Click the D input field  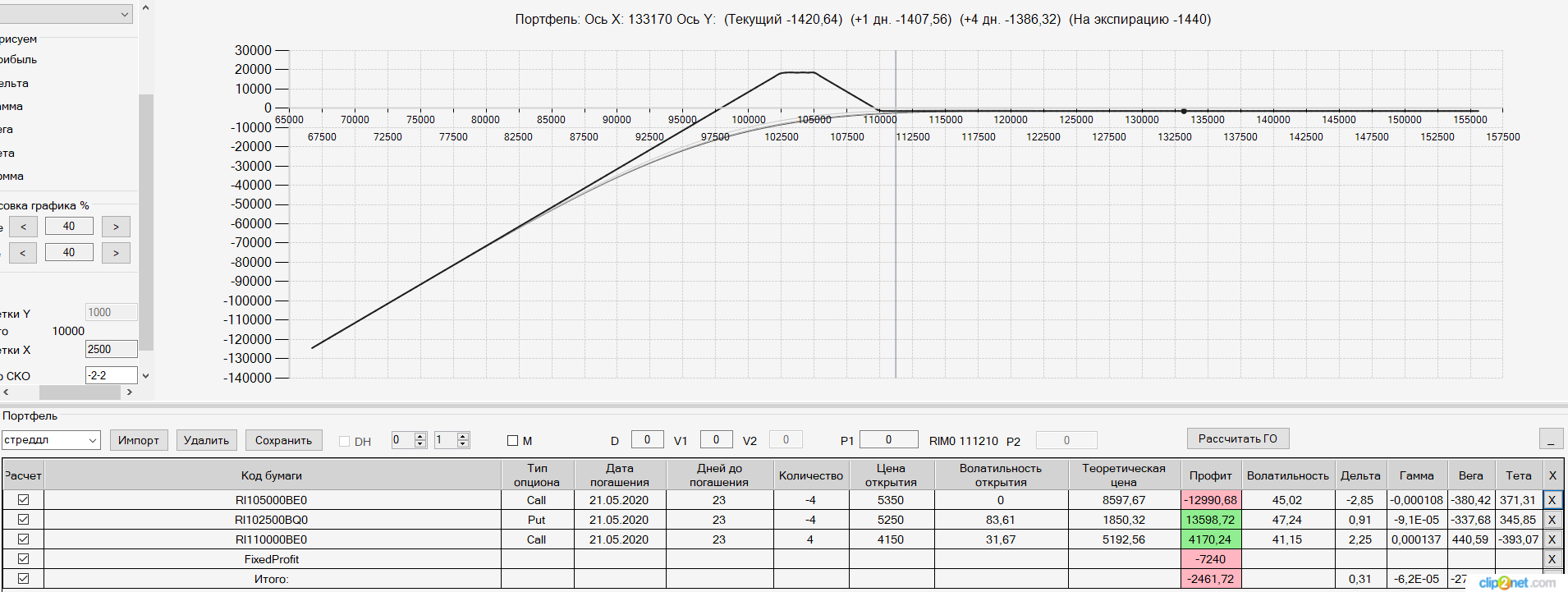pyautogui.click(x=648, y=440)
